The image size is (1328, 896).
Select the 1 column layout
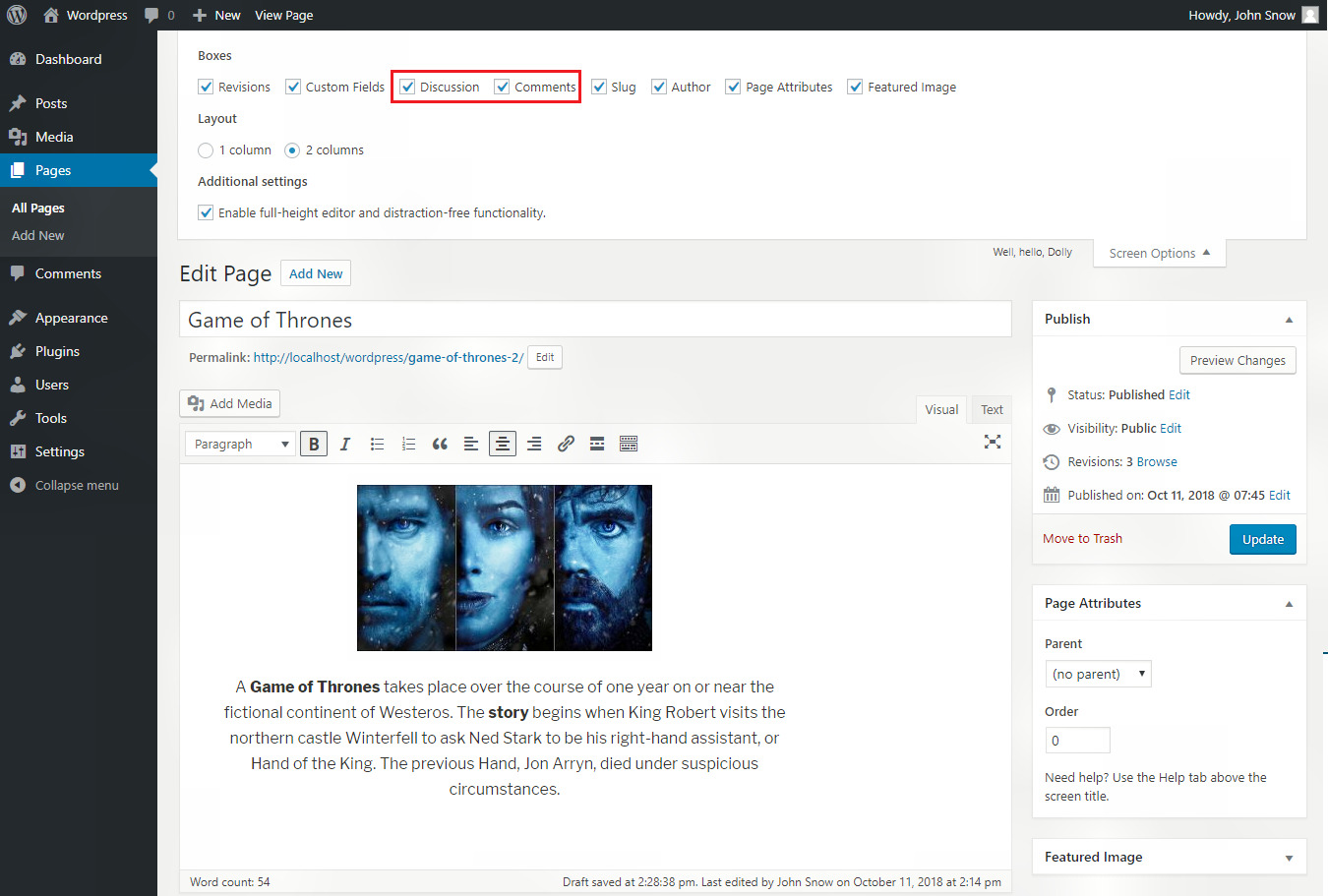pos(206,150)
